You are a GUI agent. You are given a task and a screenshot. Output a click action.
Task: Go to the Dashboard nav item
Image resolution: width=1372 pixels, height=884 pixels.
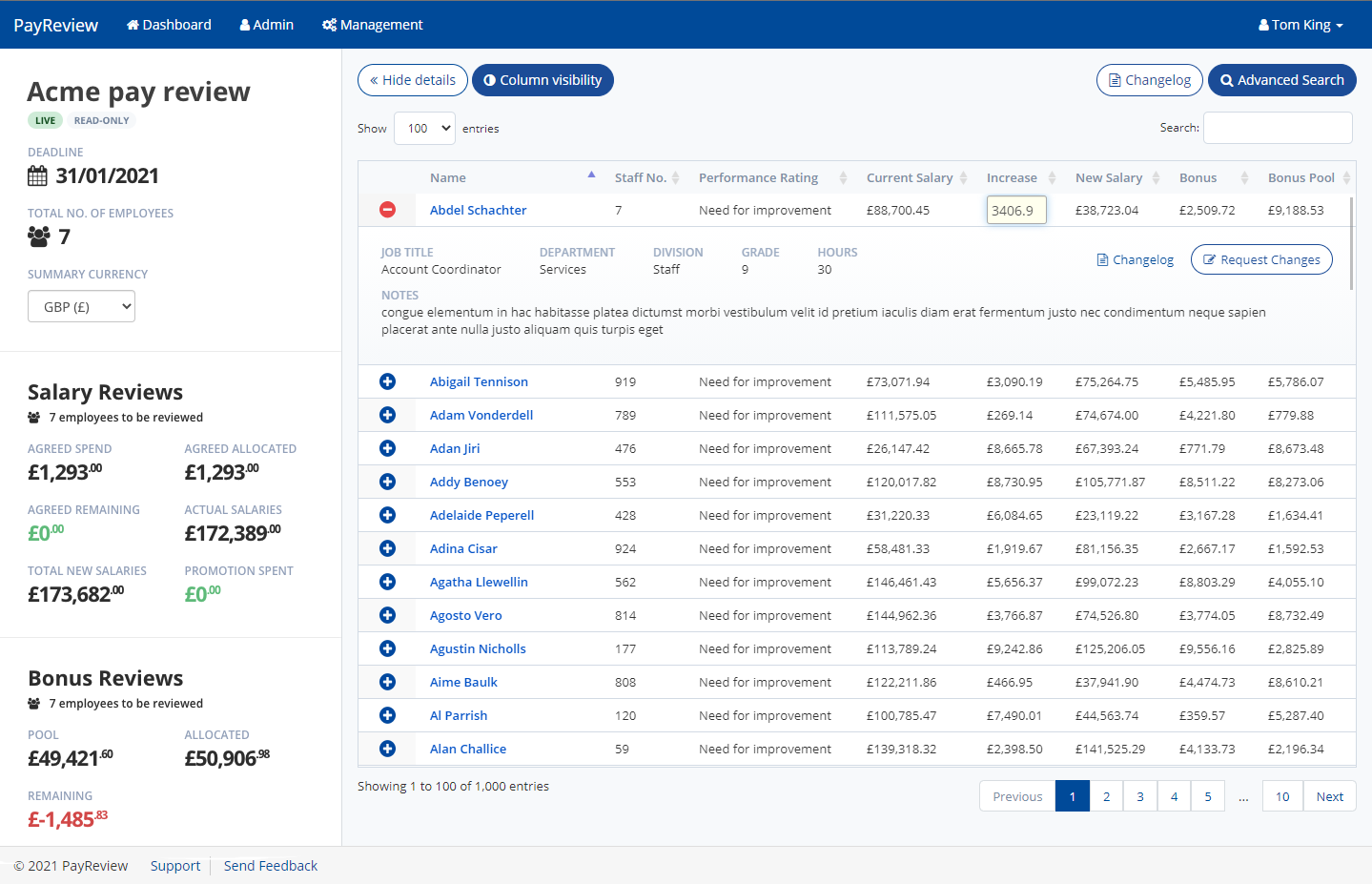tap(169, 25)
